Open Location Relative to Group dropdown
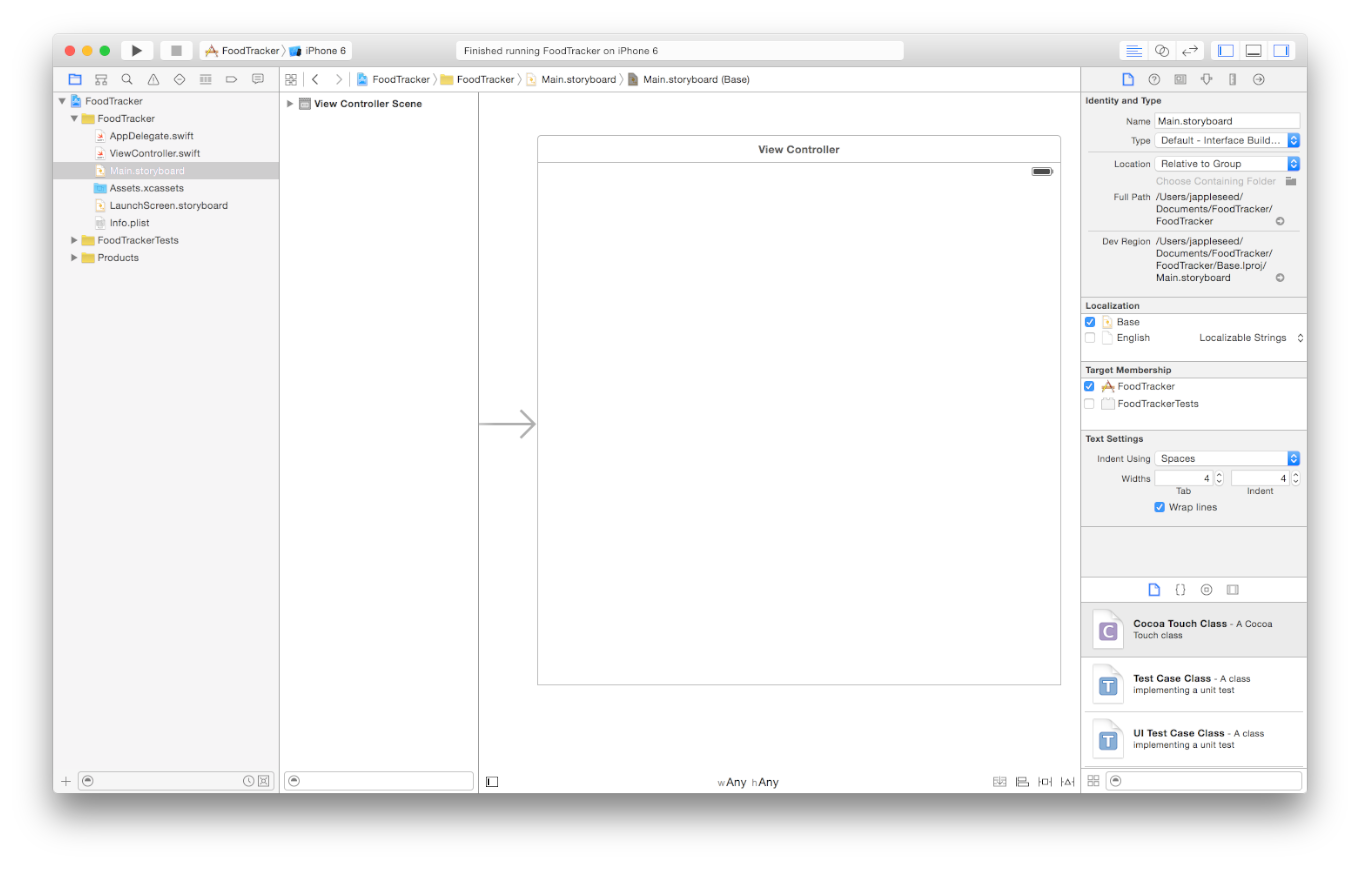Viewport: 1360px width, 869px height. point(1227,163)
